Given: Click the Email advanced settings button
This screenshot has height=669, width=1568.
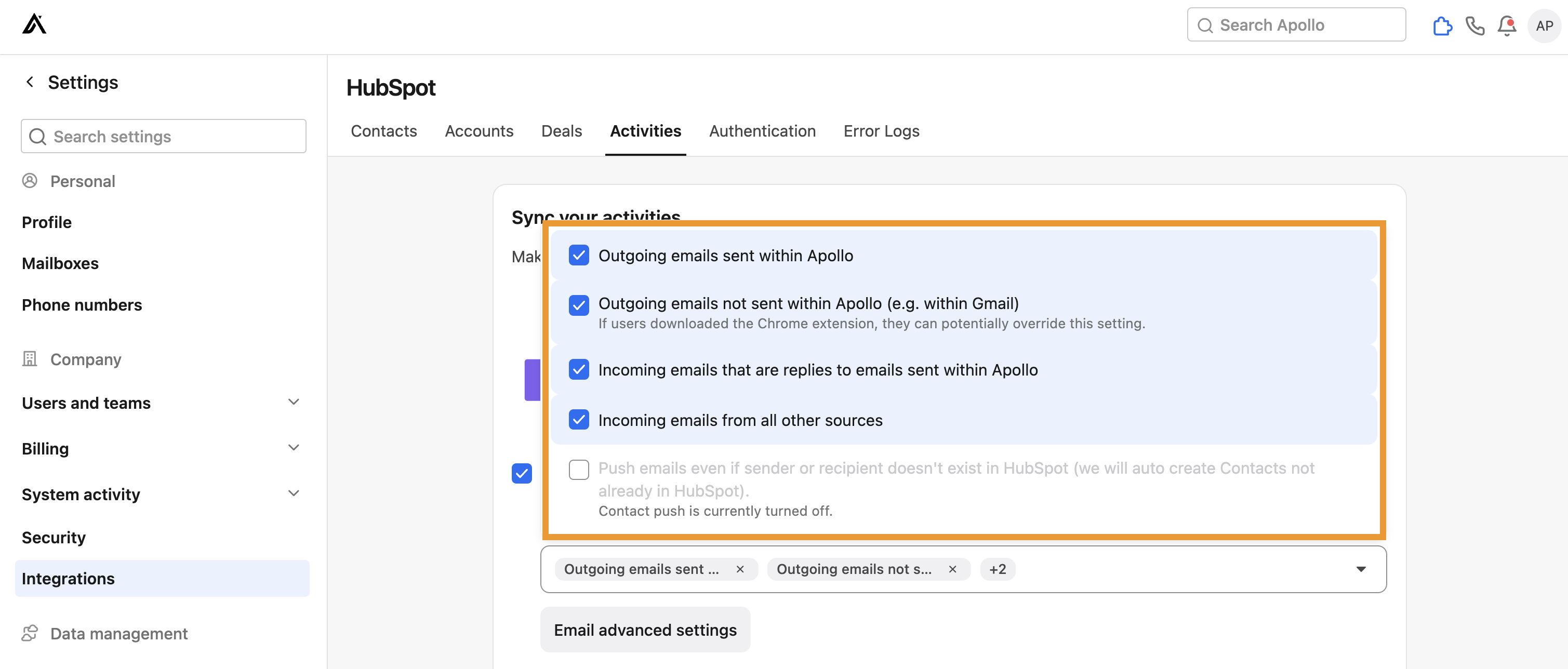Looking at the screenshot, I should [x=645, y=630].
